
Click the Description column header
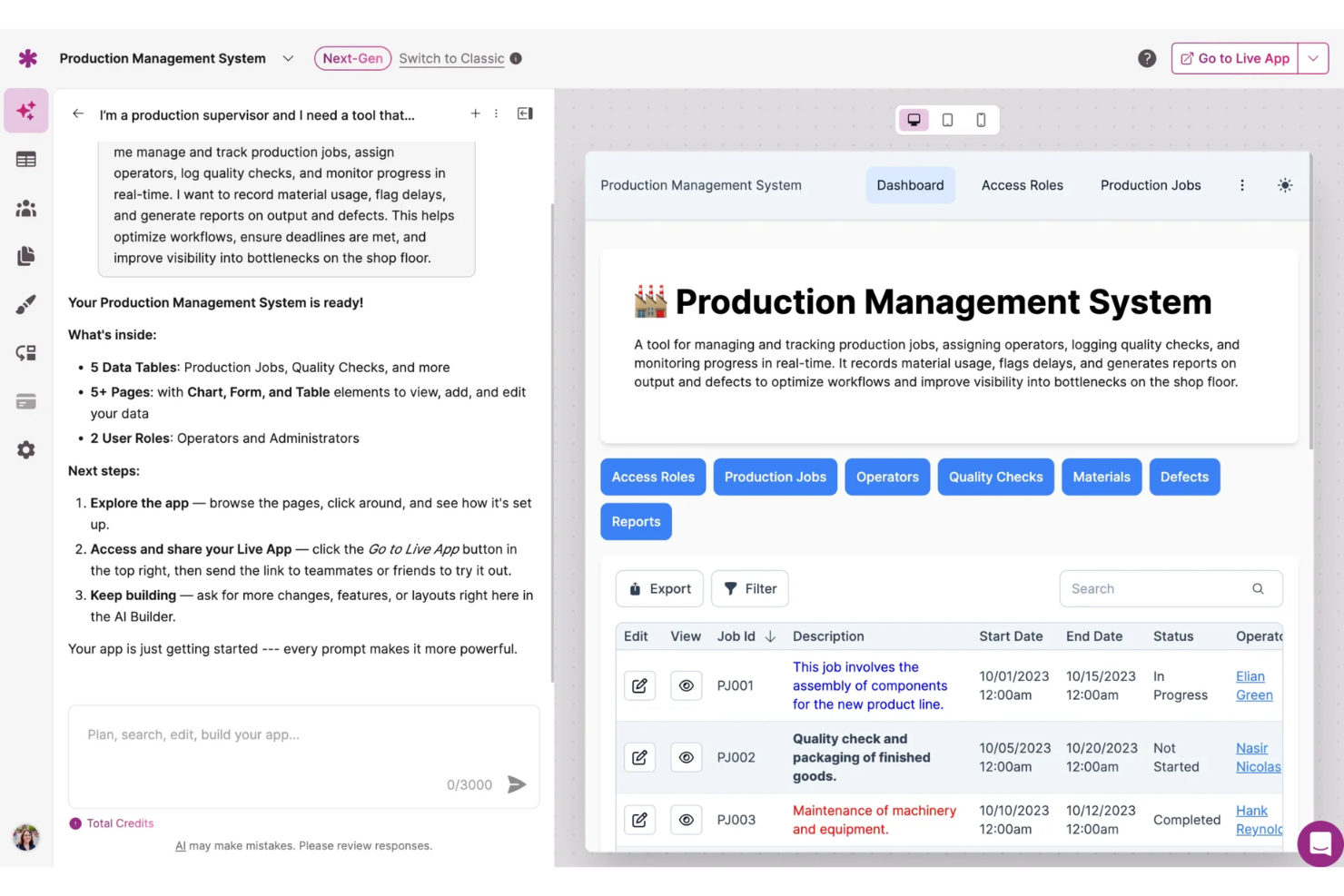coord(828,636)
